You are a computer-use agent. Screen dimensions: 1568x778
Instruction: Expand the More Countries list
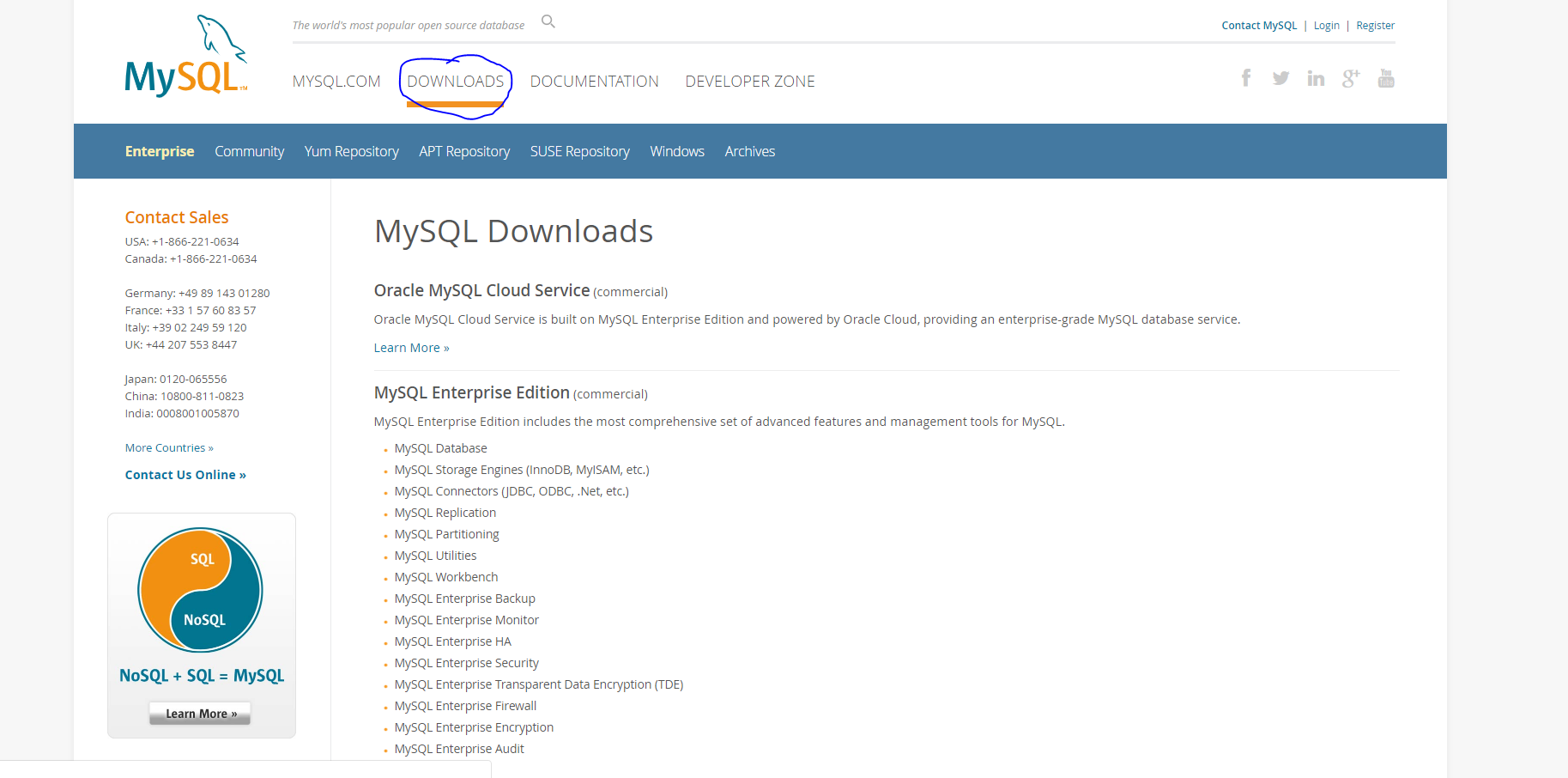click(x=168, y=447)
